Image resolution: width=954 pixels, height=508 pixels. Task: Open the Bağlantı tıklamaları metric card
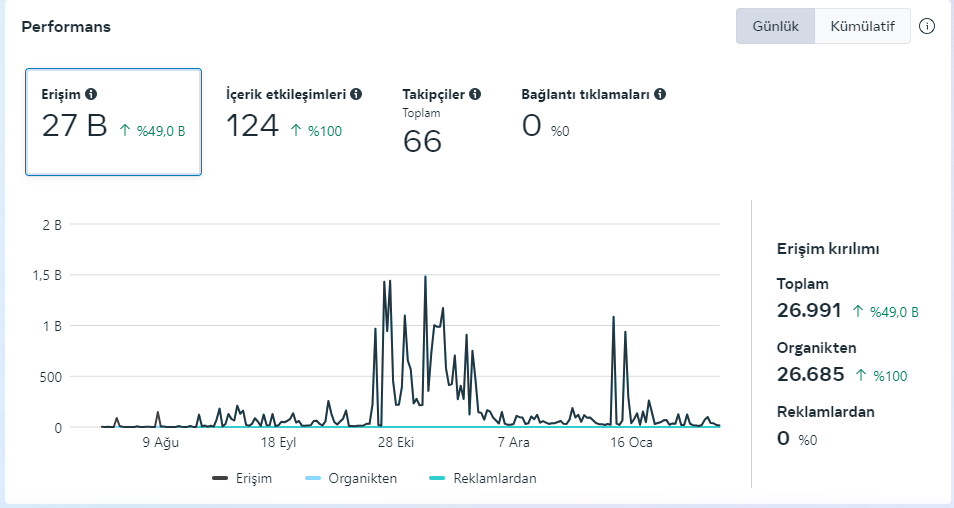(x=593, y=122)
